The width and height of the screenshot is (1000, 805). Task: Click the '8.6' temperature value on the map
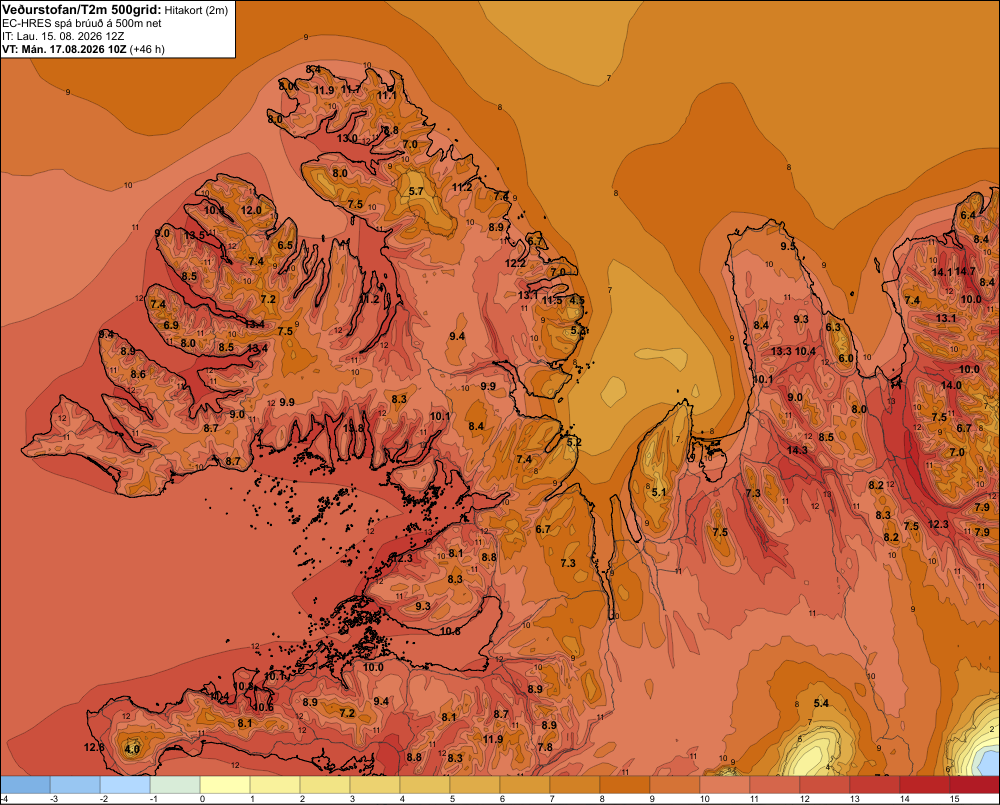pos(138,374)
